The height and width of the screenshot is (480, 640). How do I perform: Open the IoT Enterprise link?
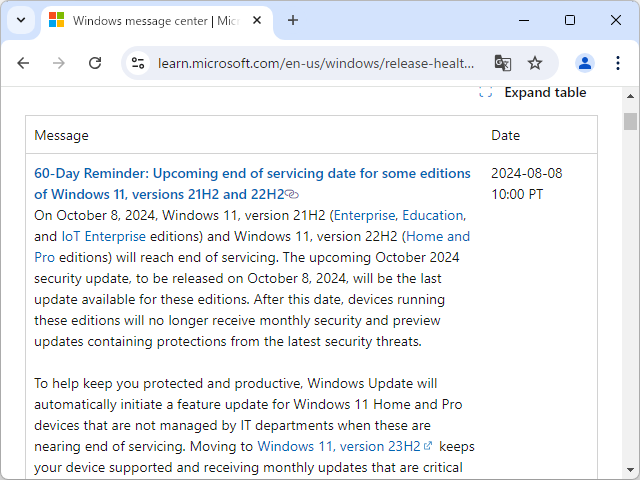(x=104, y=237)
